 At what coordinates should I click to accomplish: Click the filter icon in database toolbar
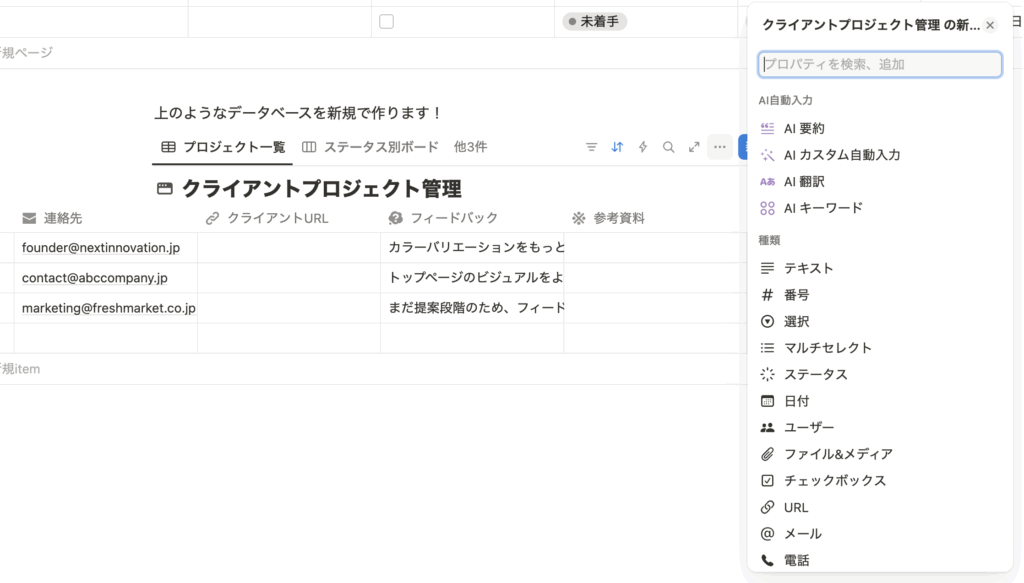tap(591, 147)
